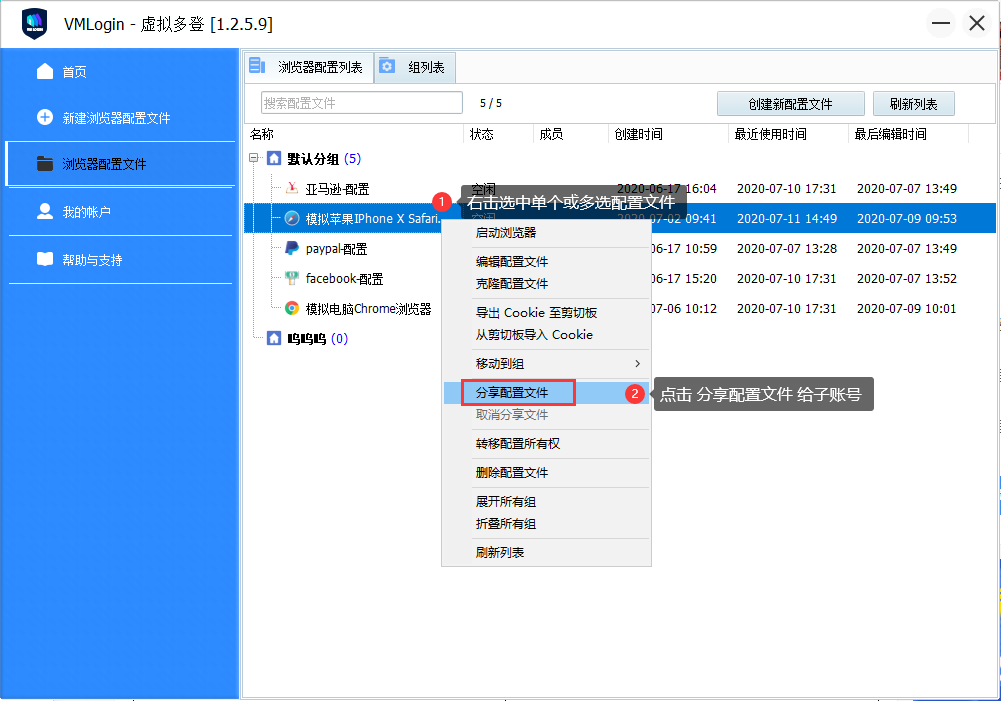Click the Amazon profile icon
1001x701 pixels.
pyautogui.click(x=291, y=188)
